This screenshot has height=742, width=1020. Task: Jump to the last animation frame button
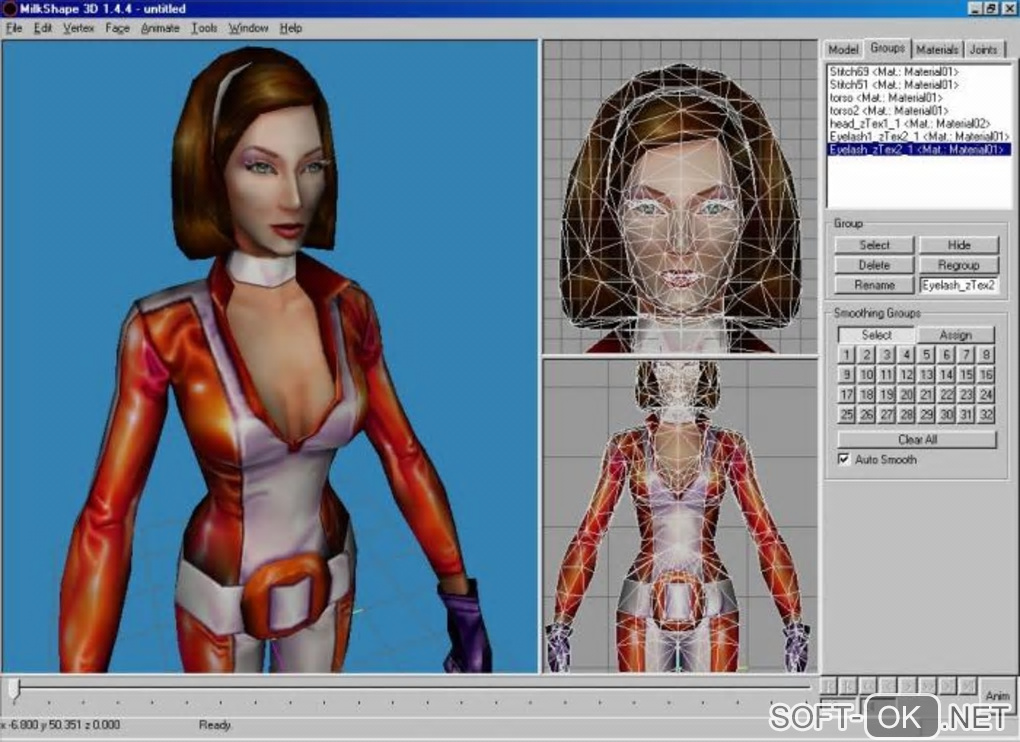click(967, 685)
